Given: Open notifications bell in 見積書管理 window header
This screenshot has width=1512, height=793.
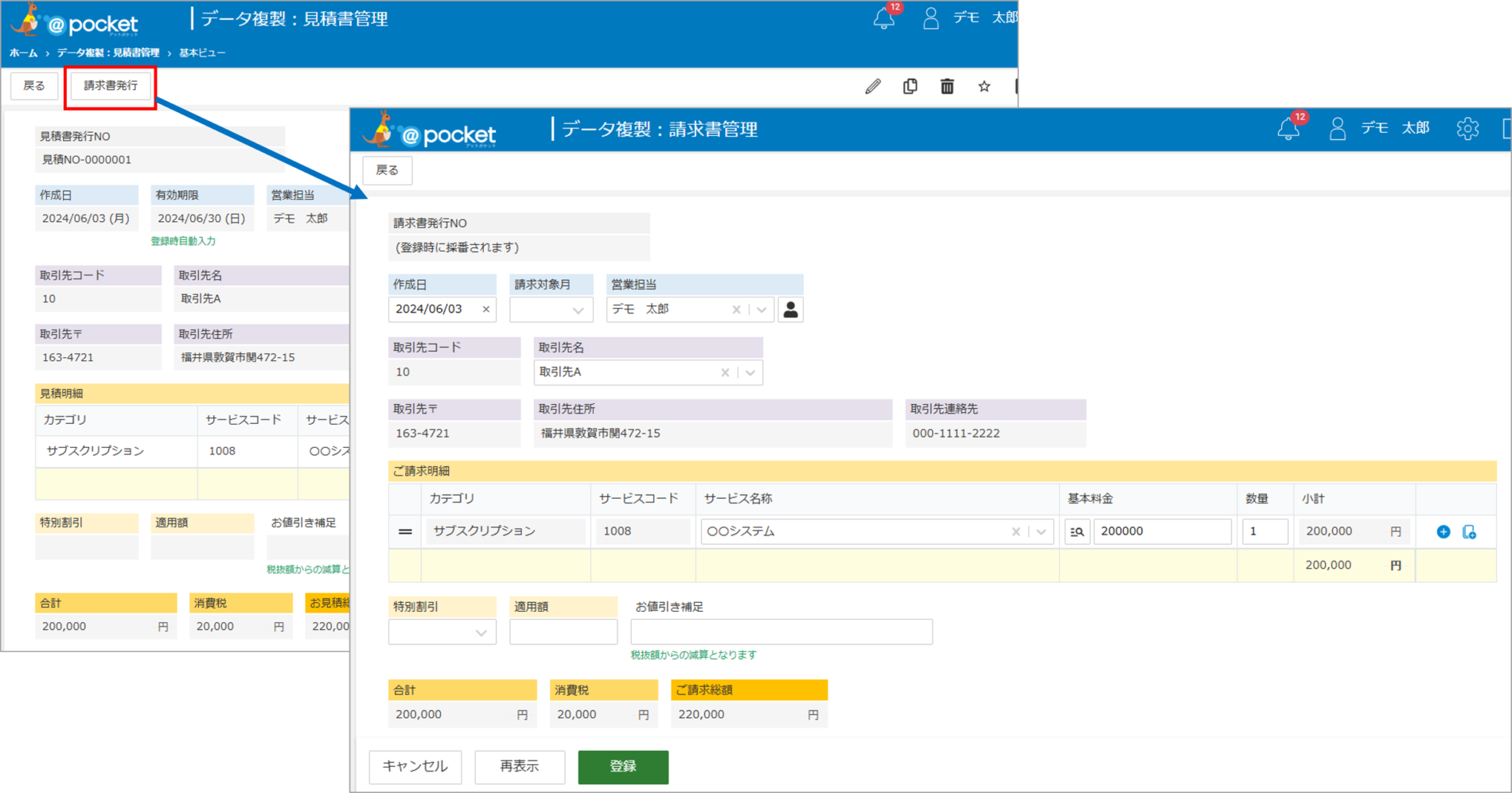Looking at the screenshot, I should coord(884,17).
